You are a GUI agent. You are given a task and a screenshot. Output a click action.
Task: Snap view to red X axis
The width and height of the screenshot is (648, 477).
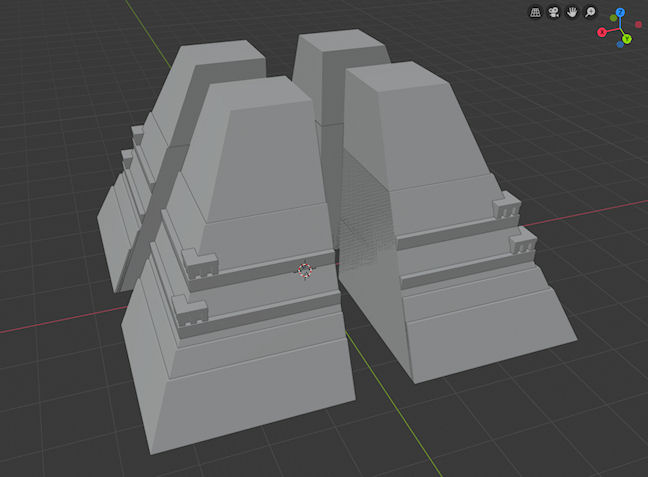tap(603, 32)
